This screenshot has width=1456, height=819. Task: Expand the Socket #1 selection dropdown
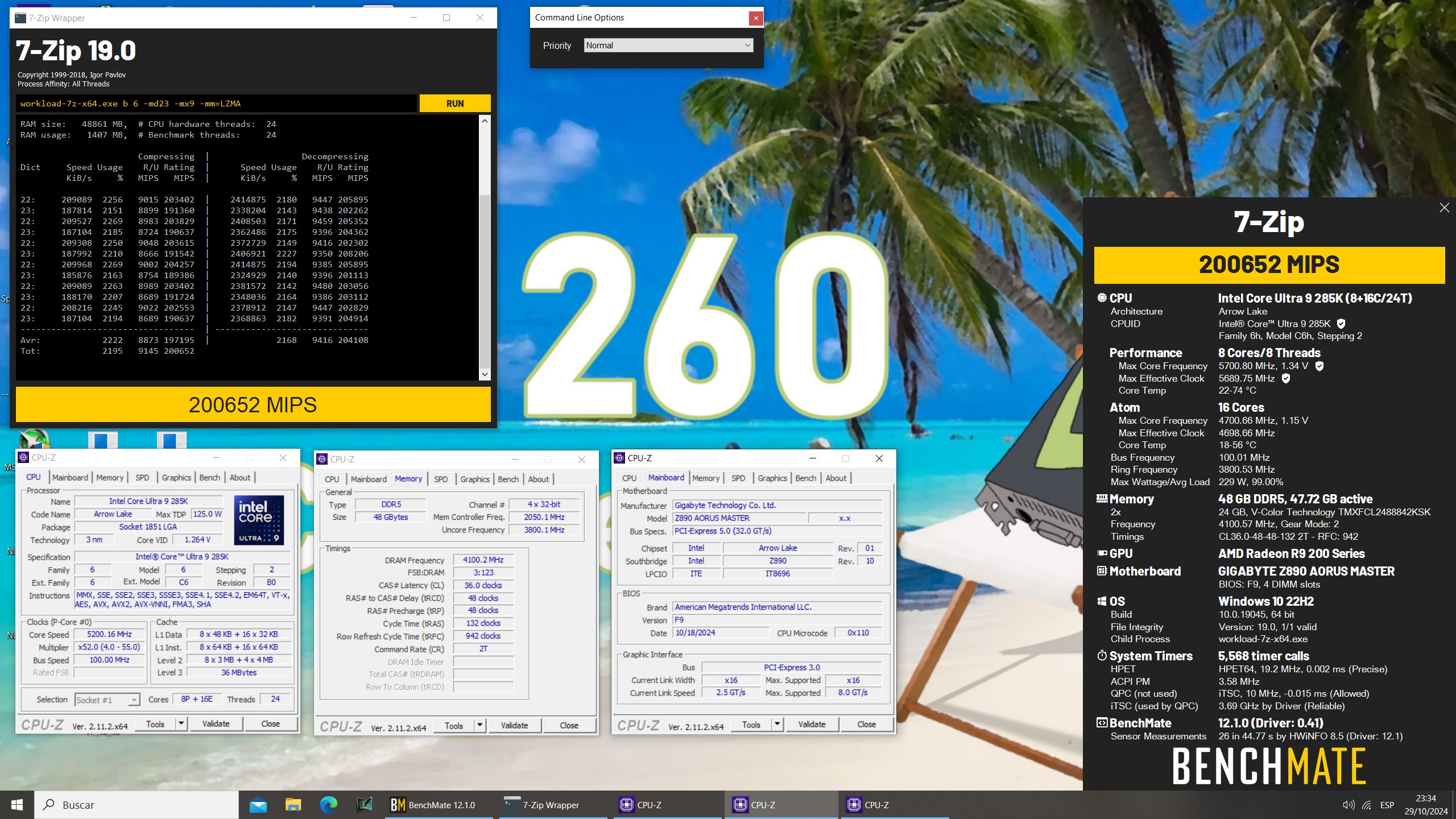click(133, 700)
